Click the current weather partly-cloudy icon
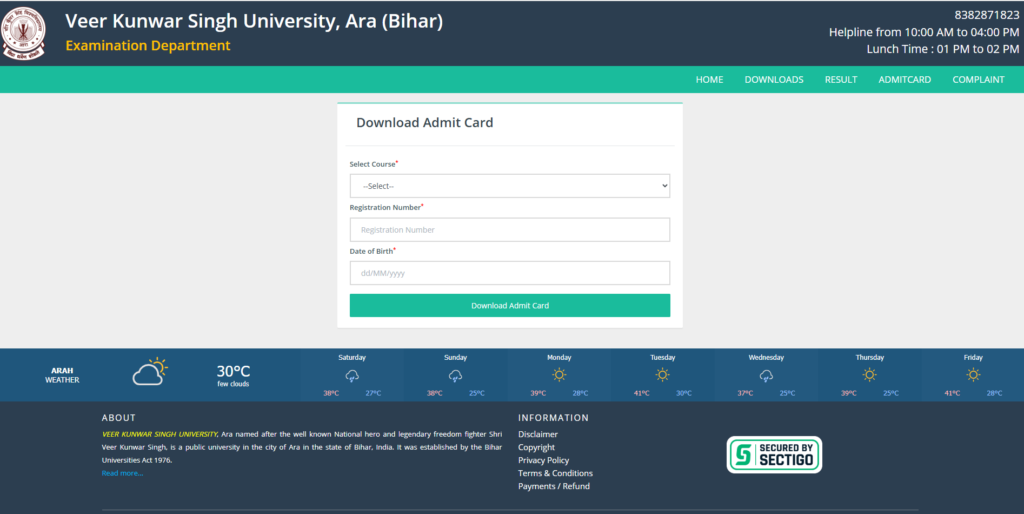The image size is (1024, 514). click(x=150, y=372)
